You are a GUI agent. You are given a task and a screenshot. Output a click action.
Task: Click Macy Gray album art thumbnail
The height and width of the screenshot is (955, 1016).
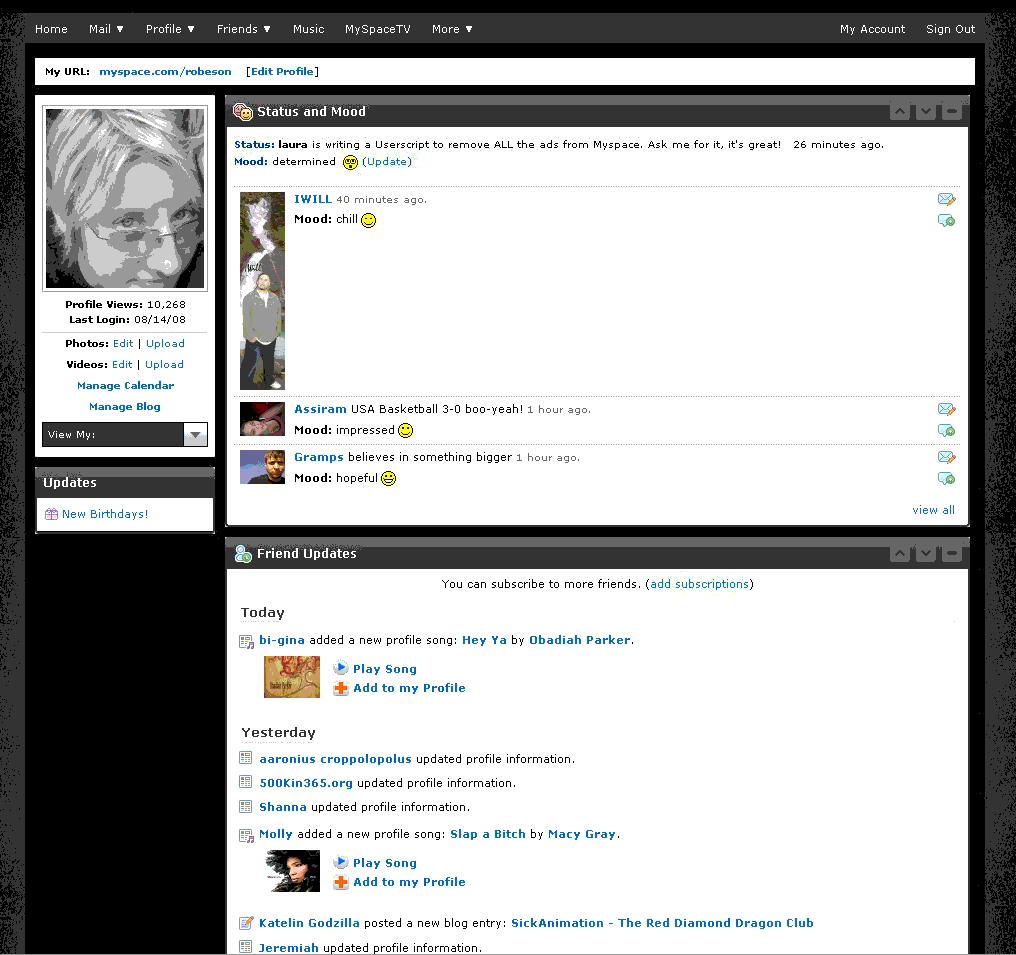click(293, 871)
